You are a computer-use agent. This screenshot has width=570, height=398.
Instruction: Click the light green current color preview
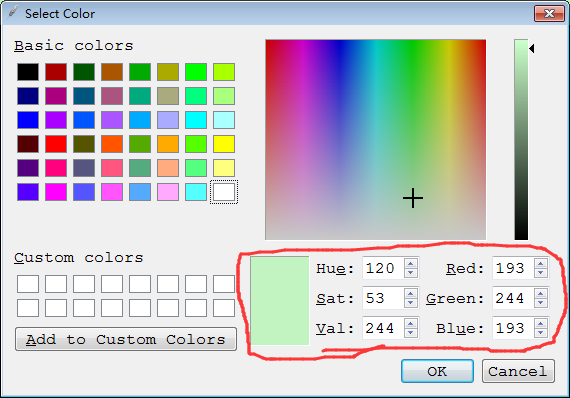(x=280, y=301)
